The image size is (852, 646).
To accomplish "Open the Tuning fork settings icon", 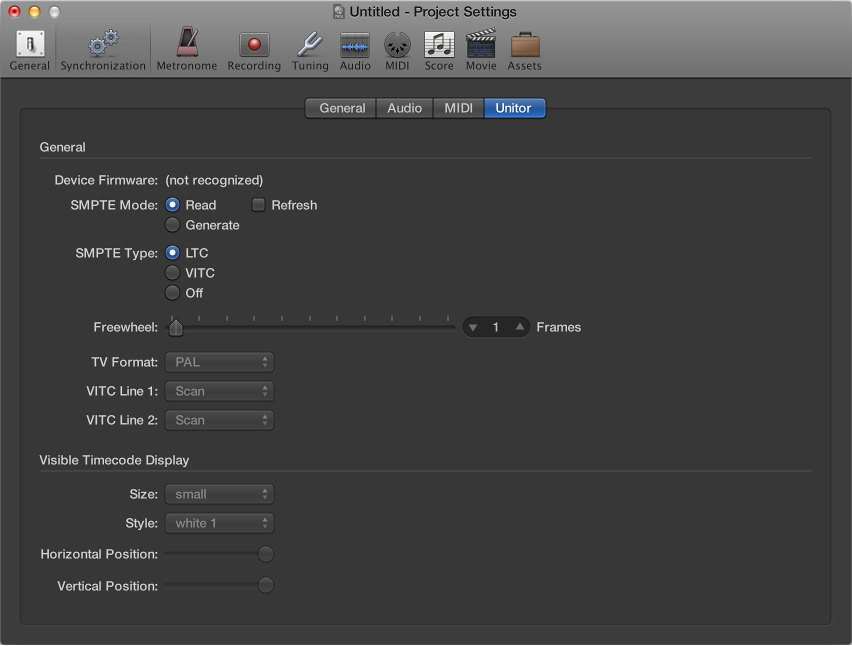I will click(x=310, y=44).
